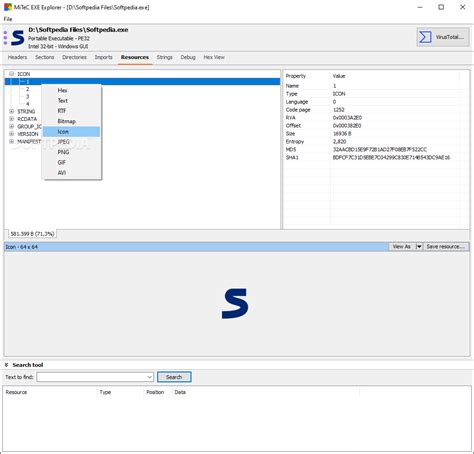Choose Bitmap from the context menu

71,121
